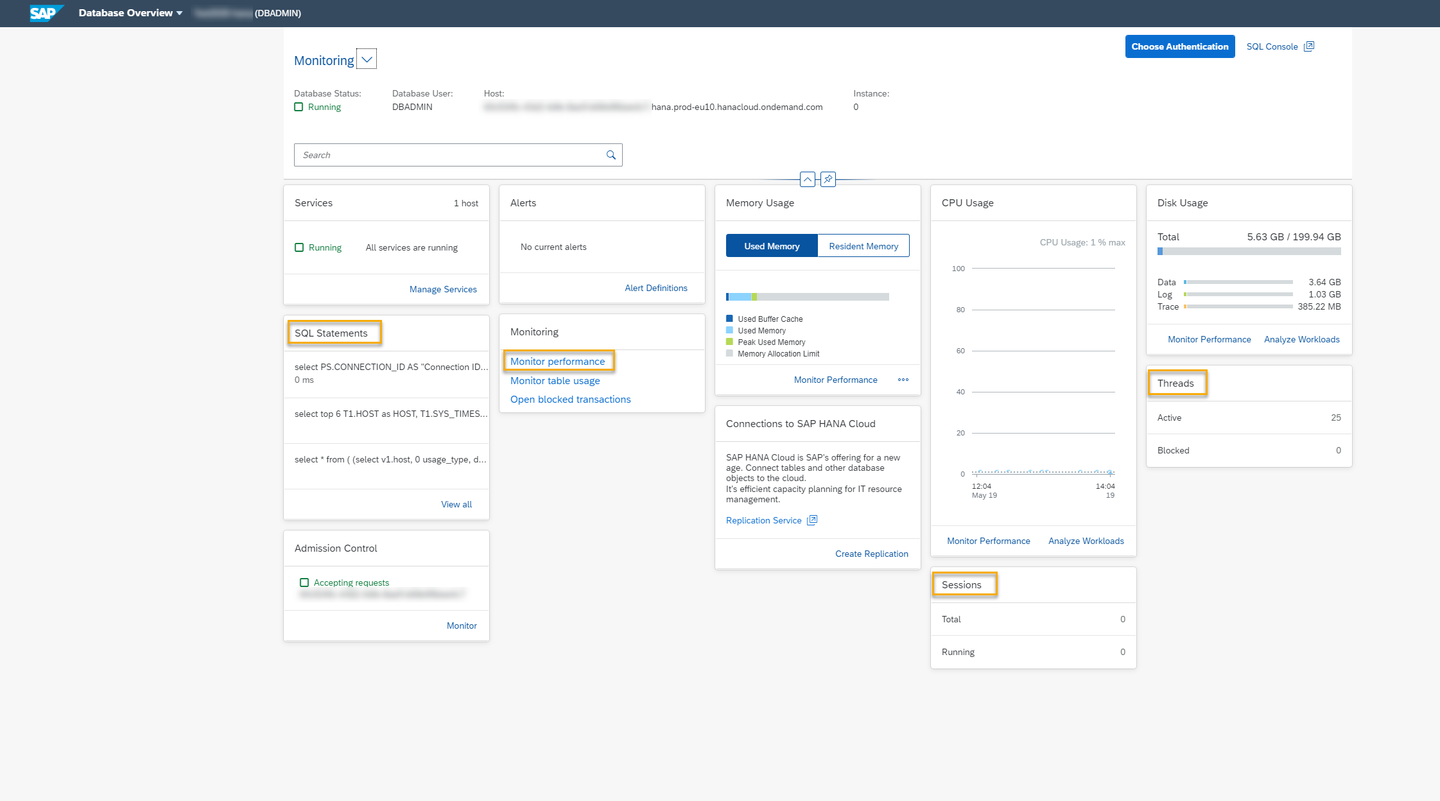Click the Data disk usage bar
Viewport: 1440px width, 801px height.
tap(1238, 282)
